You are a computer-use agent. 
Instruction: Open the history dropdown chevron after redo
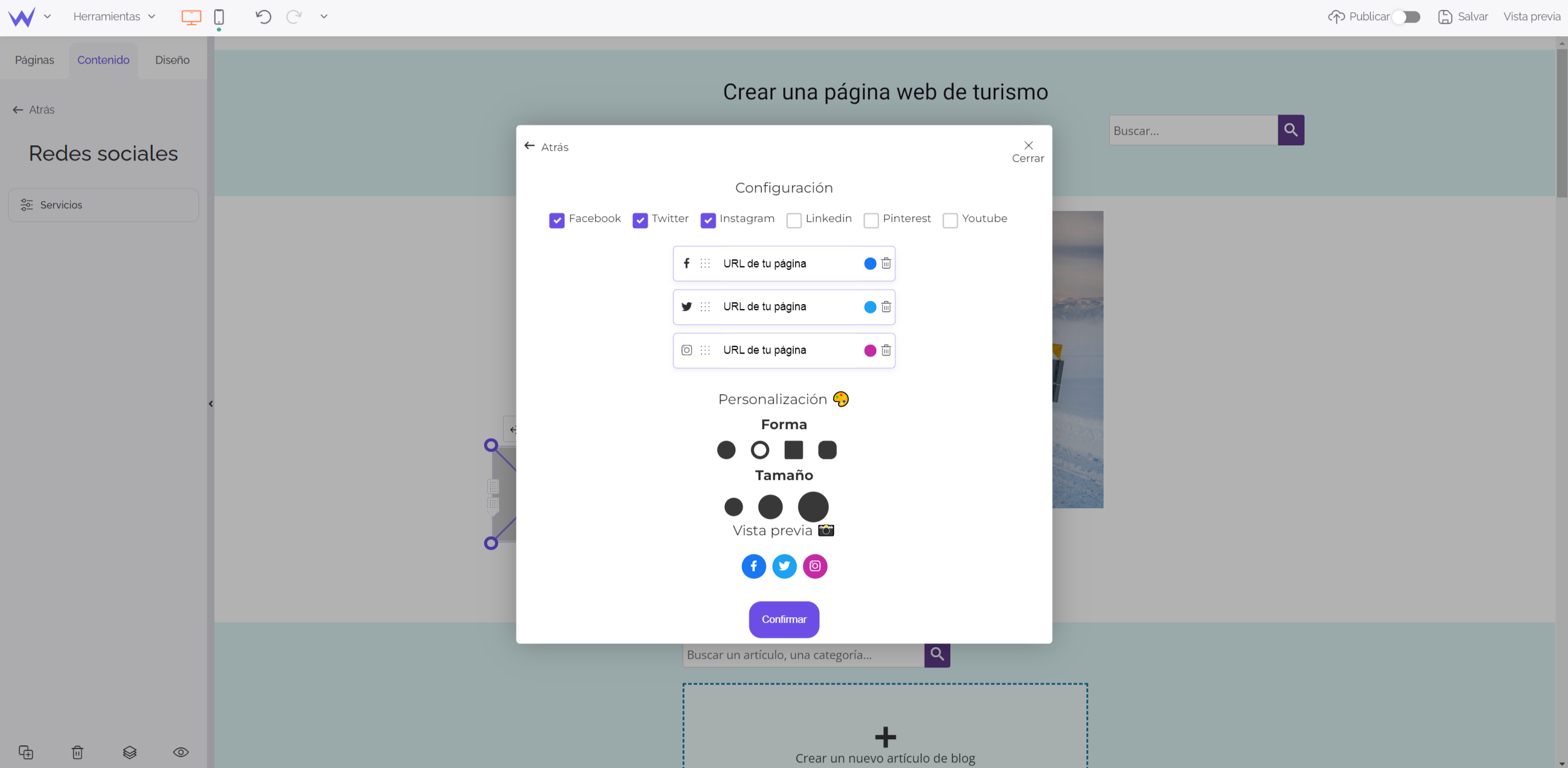click(324, 17)
